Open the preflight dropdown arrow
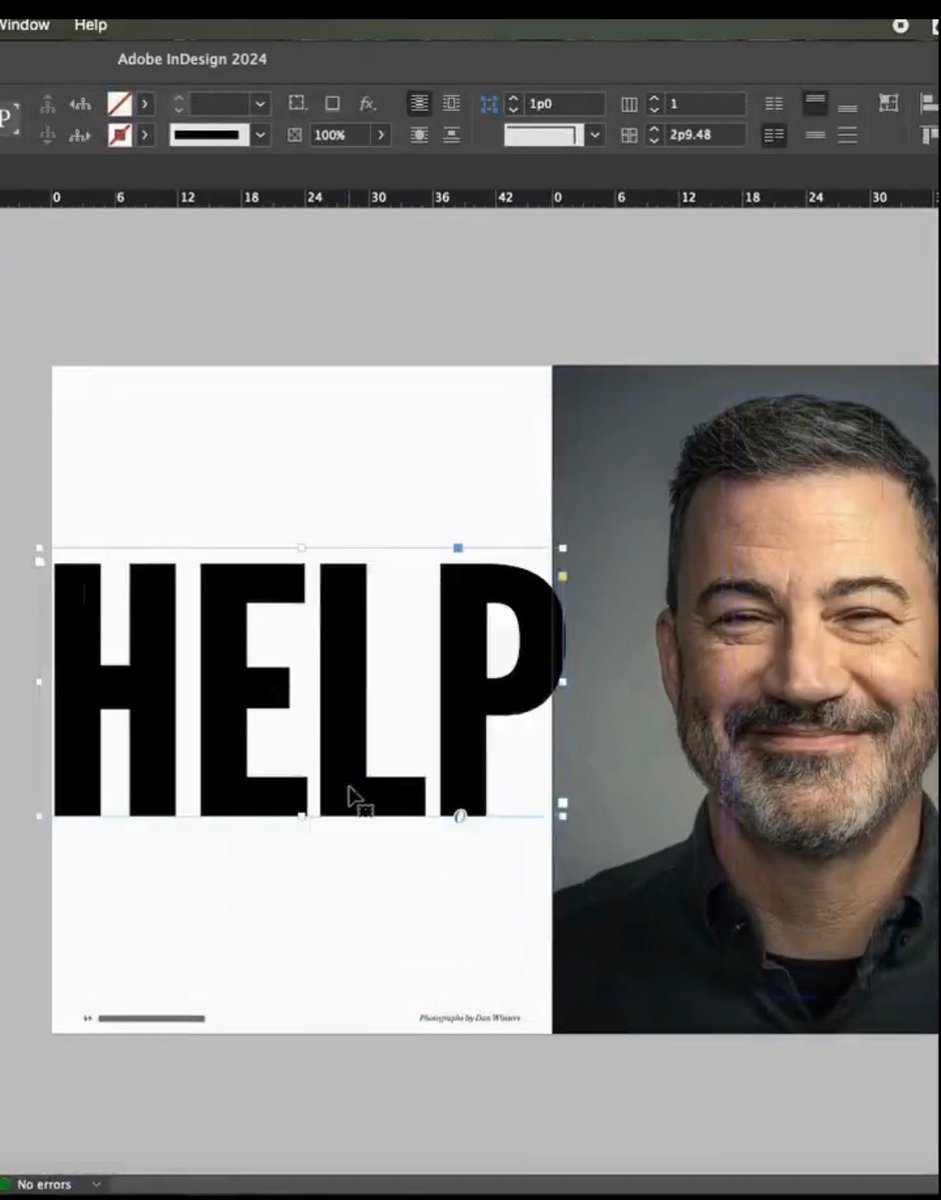The width and height of the screenshot is (941, 1200). (x=96, y=1184)
